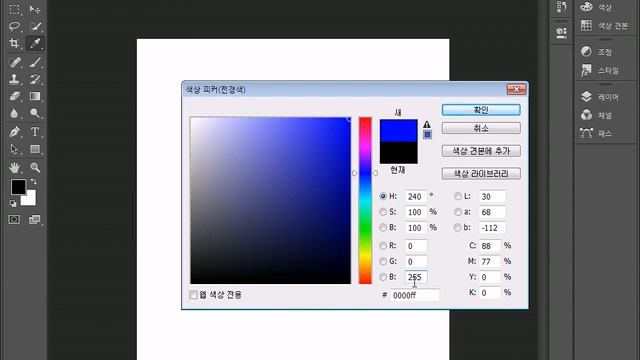Confirm color with 확인 button
640x360 pixels.
[x=481, y=110]
